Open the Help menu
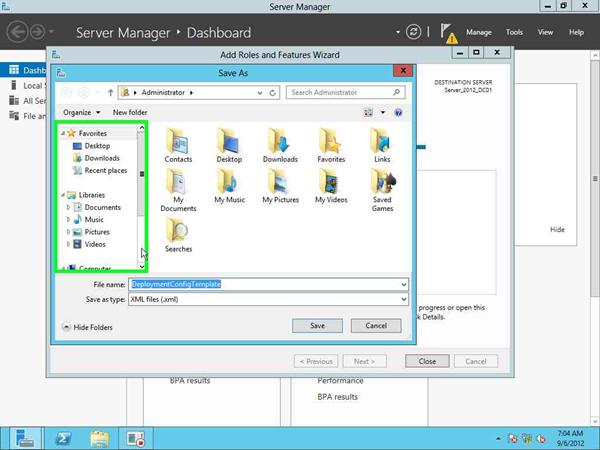Image resolution: width=600 pixels, height=450 pixels. [576, 32]
